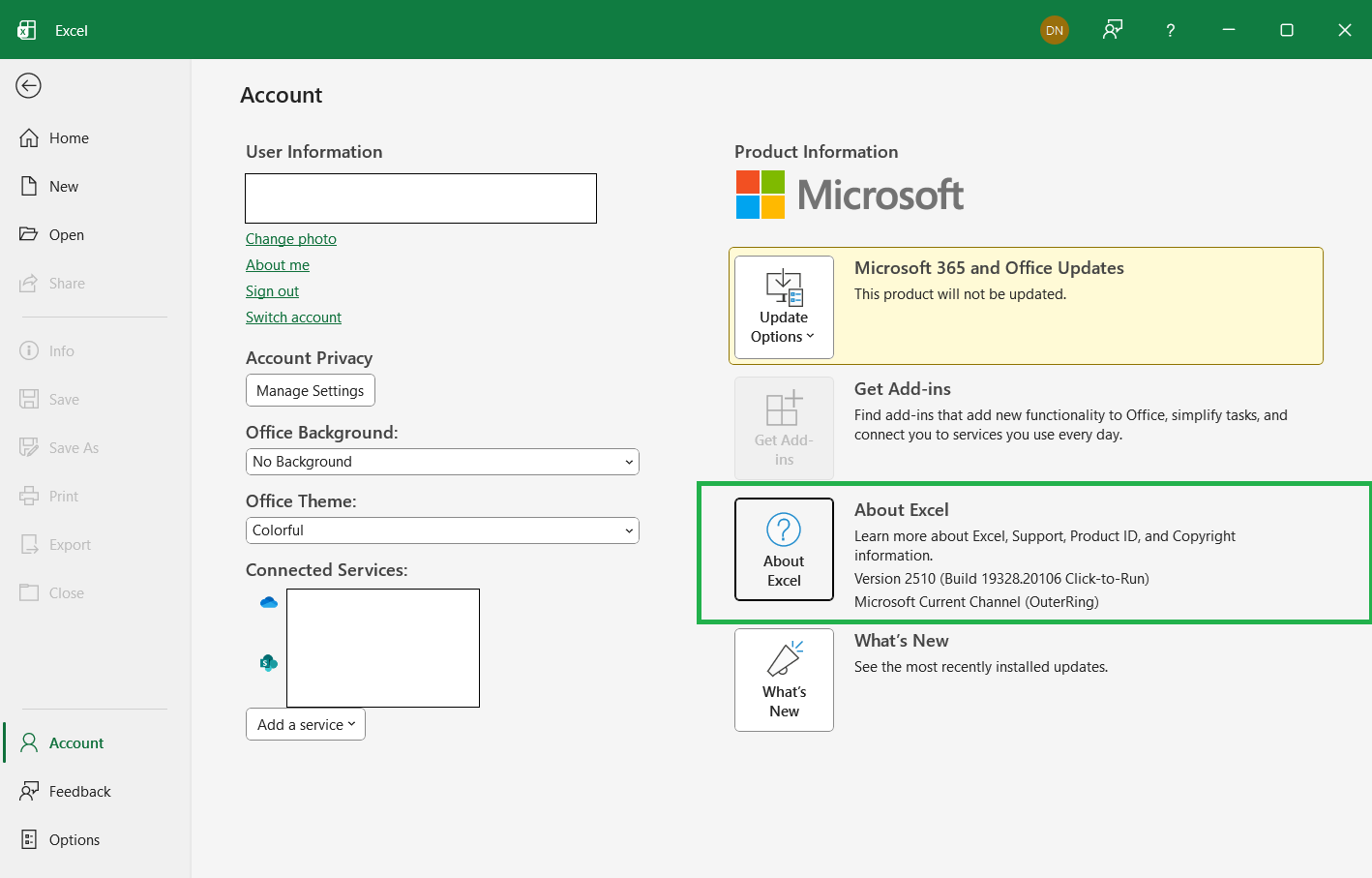Click the Version 2510 build number text
Viewport: 1372px width, 878px height.
tap(1001, 579)
